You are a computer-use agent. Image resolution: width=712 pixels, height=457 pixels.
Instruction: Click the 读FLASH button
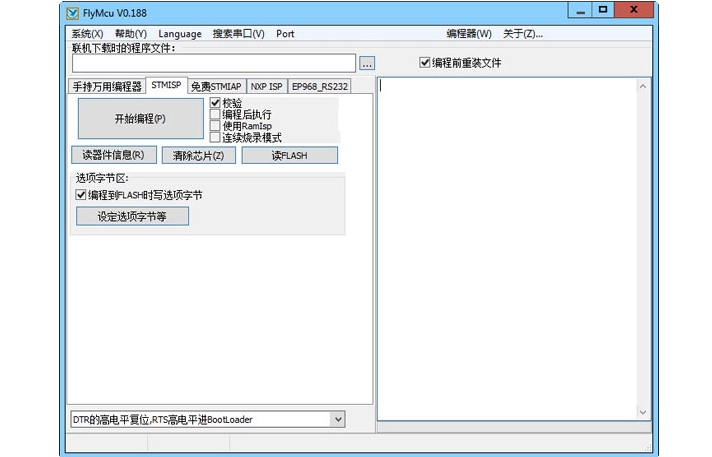289,155
